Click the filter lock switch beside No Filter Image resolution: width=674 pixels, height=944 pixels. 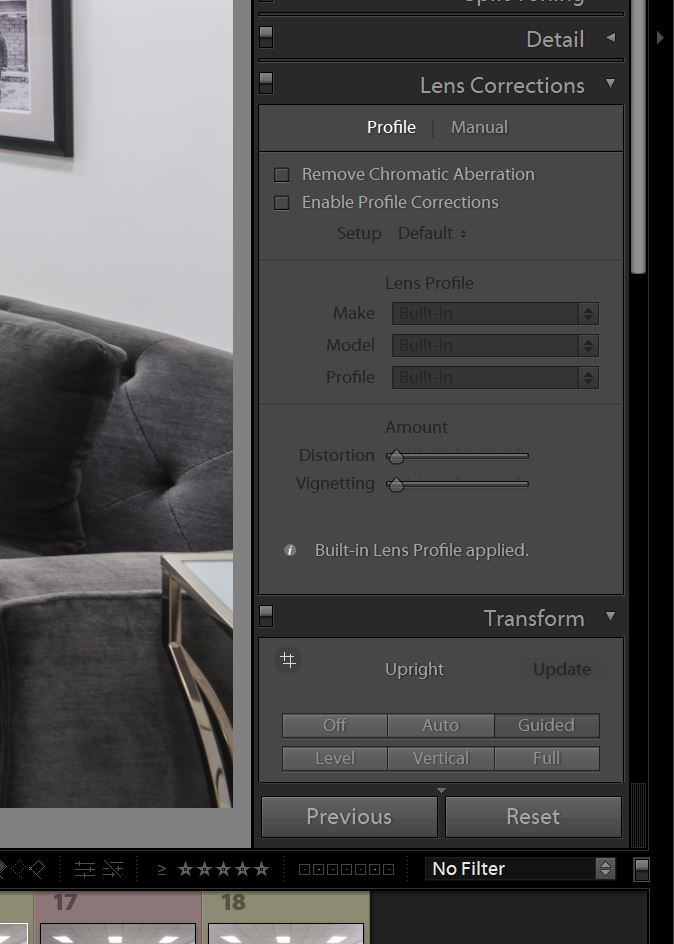tap(642, 868)
